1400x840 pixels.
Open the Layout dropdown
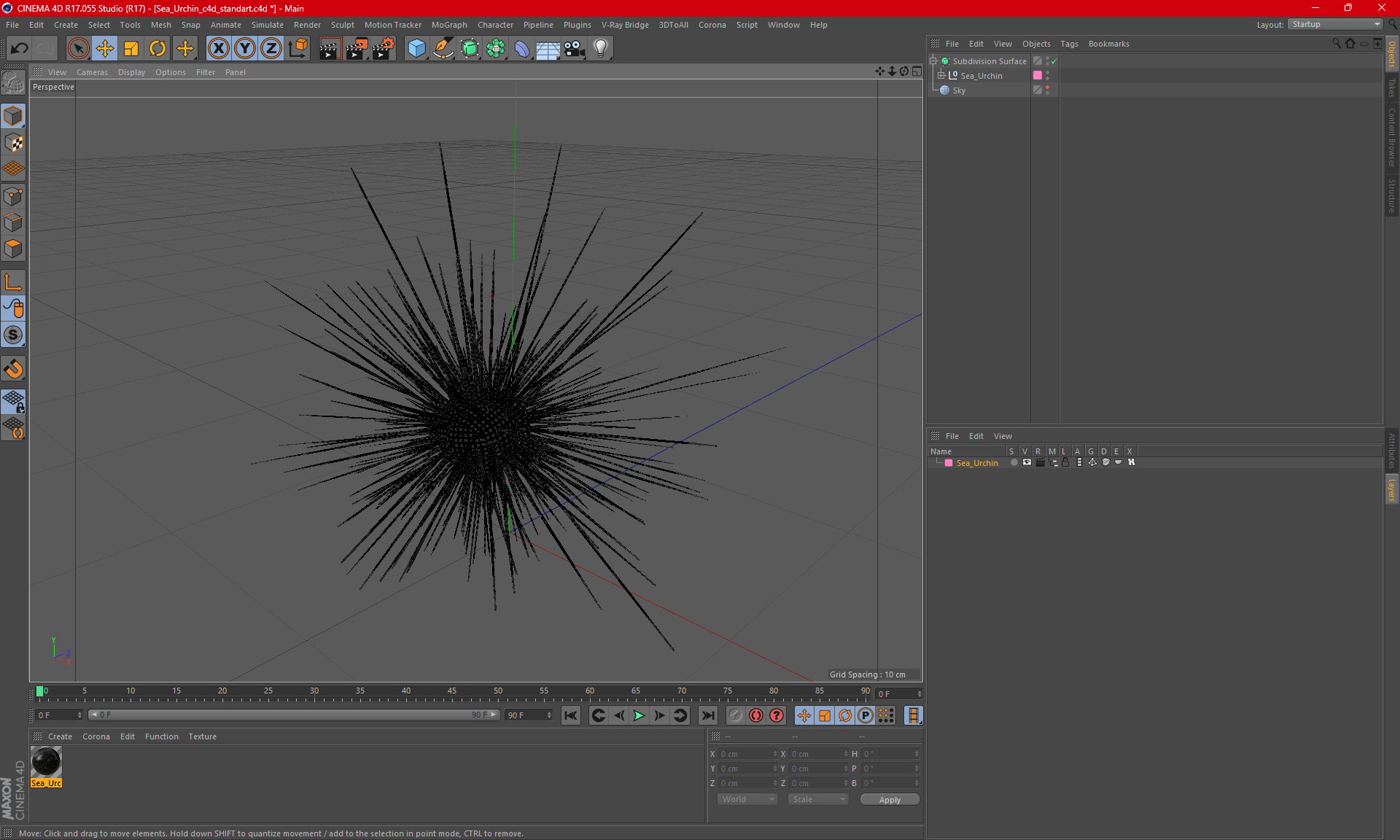1336,24
